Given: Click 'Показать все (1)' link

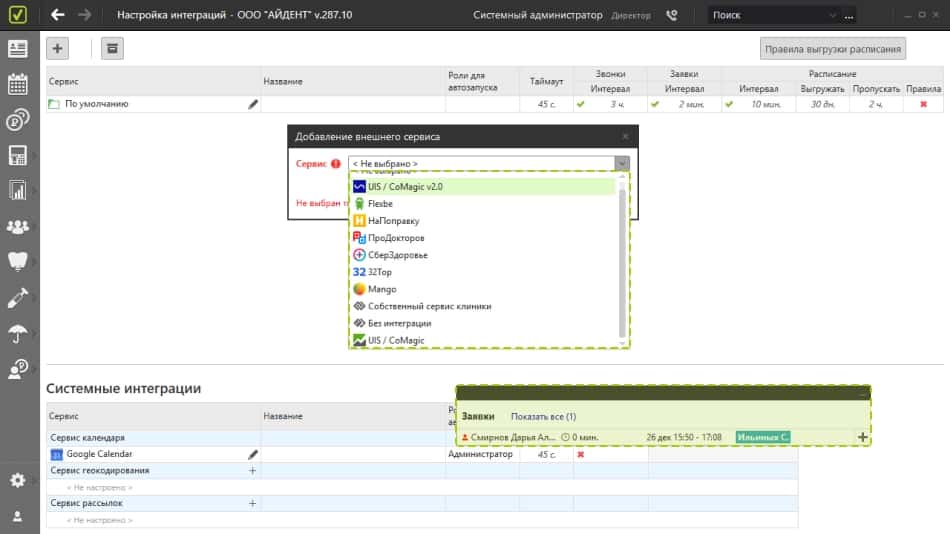Looking at the screenshot, I should pyautogui.click(x=543, y=416).
